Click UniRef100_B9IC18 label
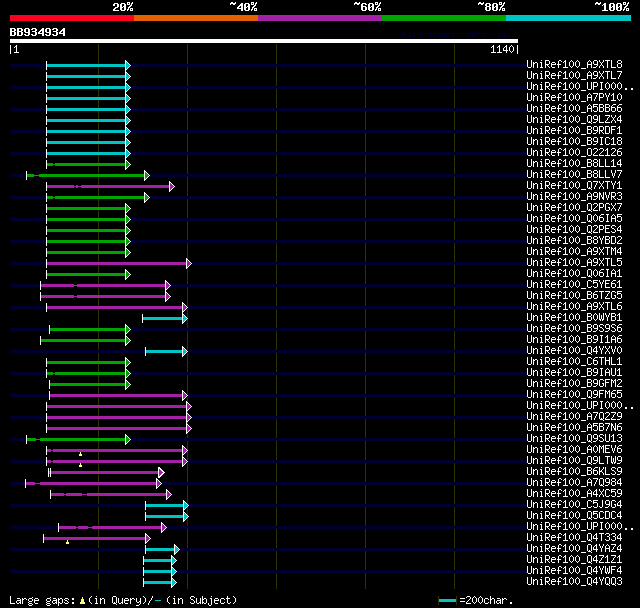Image resolution: width=640 pixels, height=608 pixels. point(574,142)
